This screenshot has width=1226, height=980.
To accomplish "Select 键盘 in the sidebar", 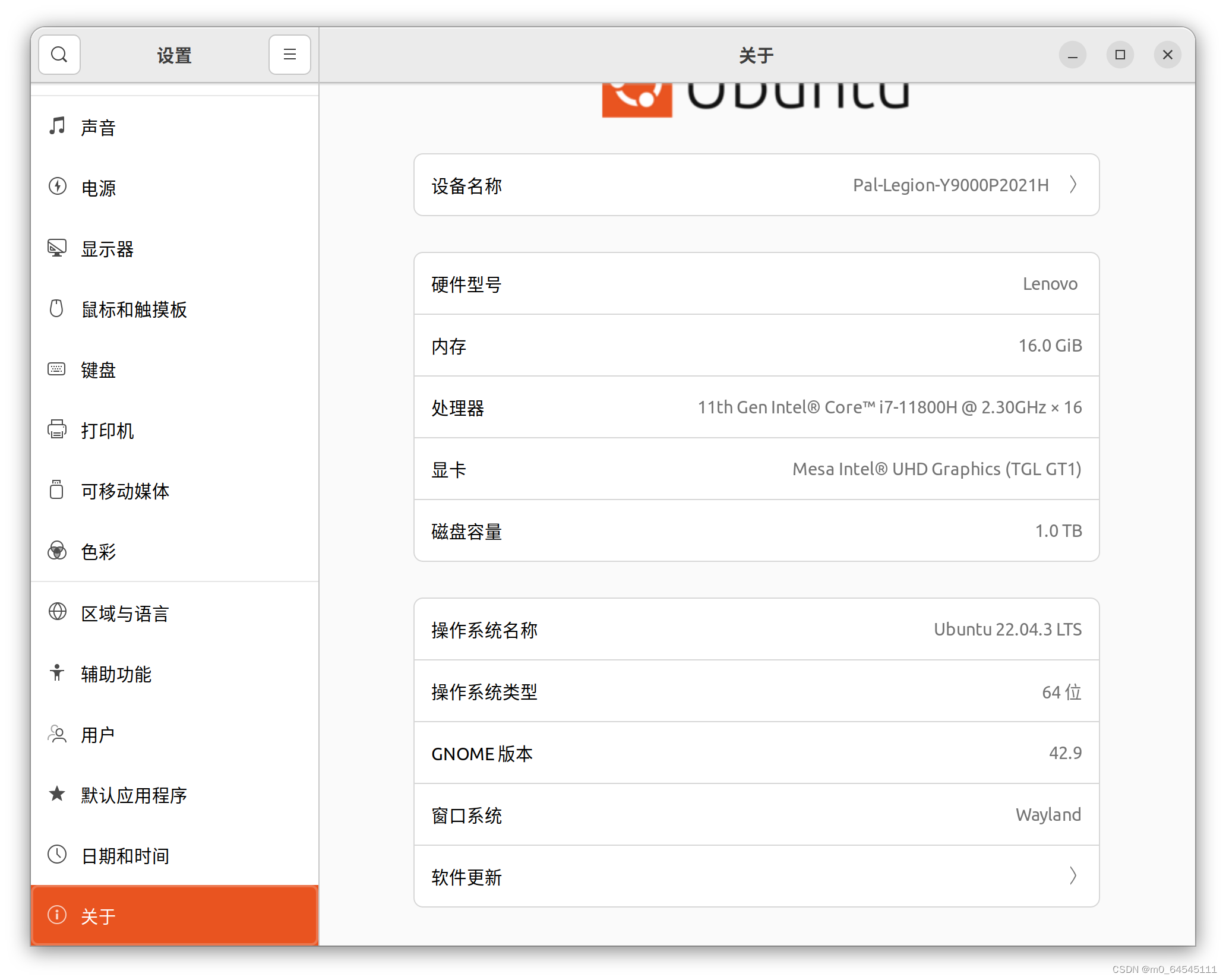I will tap(175, 370).
